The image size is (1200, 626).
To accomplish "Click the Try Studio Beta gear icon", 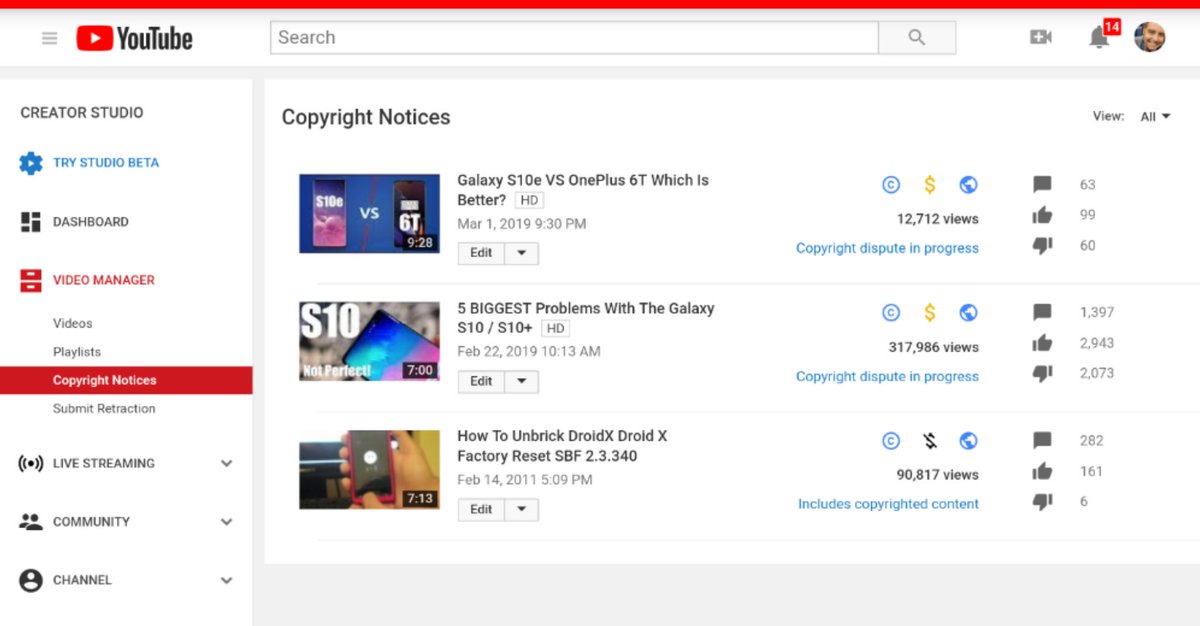I will (31, 163).
